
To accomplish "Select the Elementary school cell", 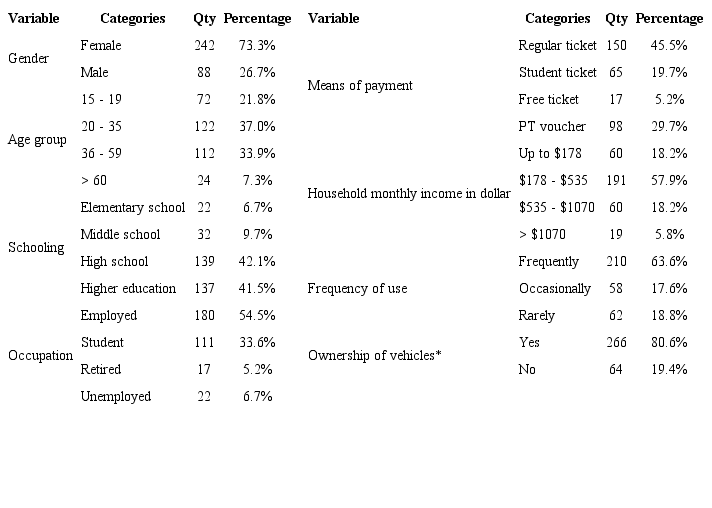I will tap(132, 208).
